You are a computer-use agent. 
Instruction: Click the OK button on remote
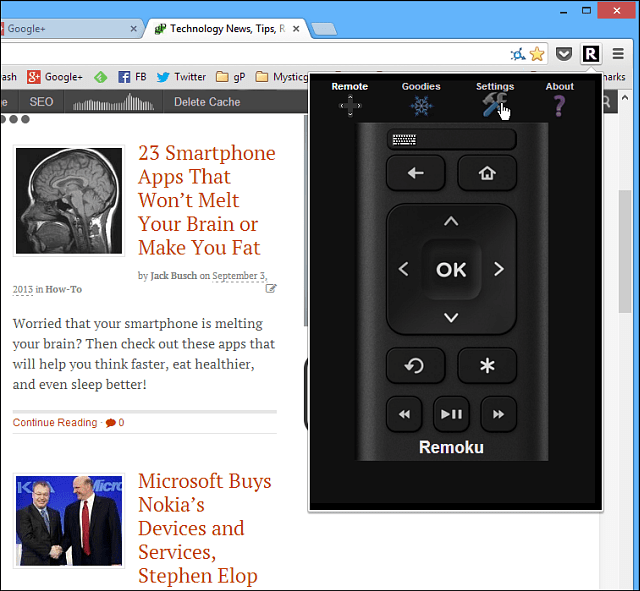click(451, 269)
